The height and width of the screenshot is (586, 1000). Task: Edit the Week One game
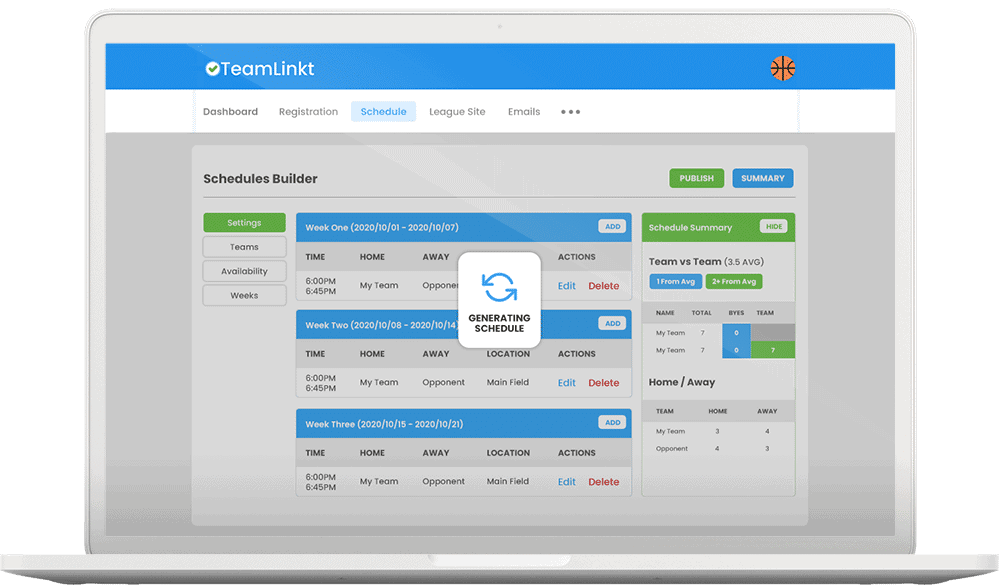pyautogui.click(x=566, y=286)
